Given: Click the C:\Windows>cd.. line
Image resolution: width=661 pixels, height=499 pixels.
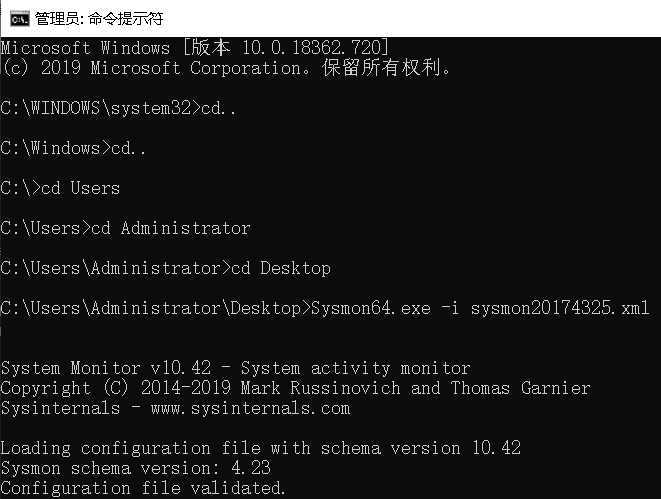Looking at the screenshot, I should 73,148.
